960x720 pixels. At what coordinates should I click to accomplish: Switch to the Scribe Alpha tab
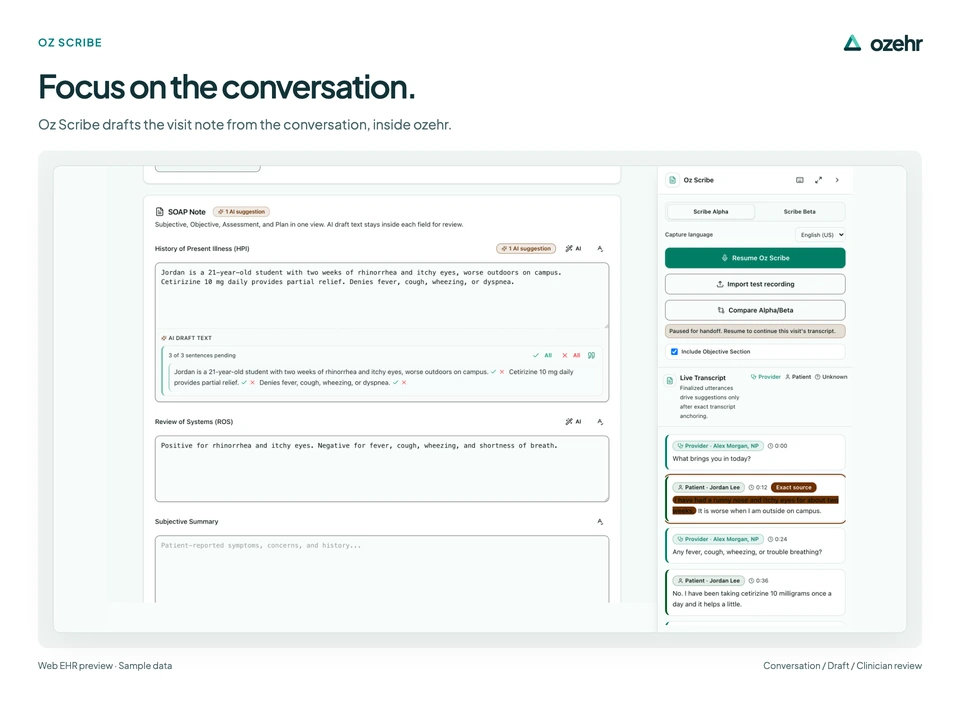[711, 212]
